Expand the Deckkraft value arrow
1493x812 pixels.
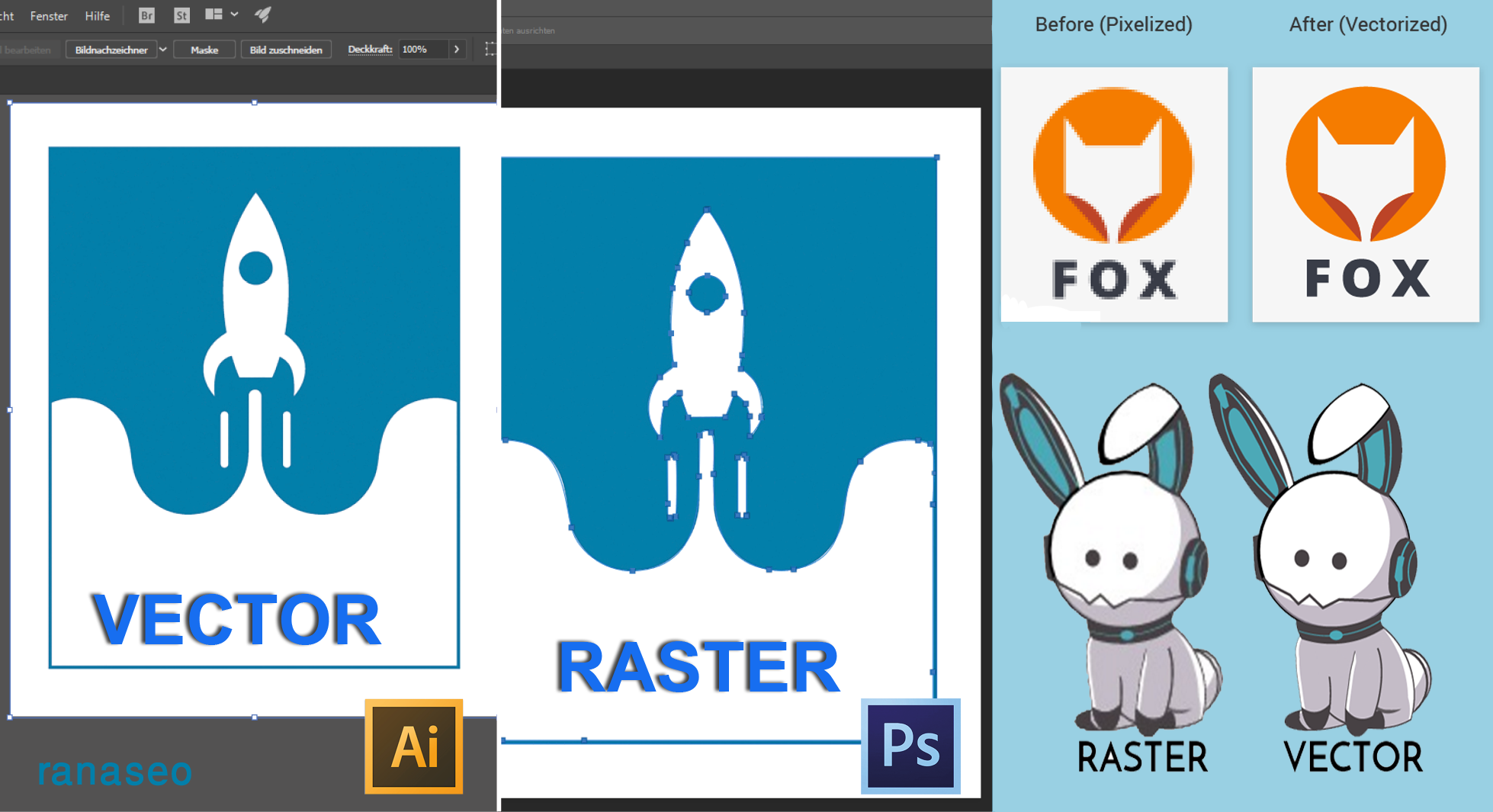click(x=457, y=49)
